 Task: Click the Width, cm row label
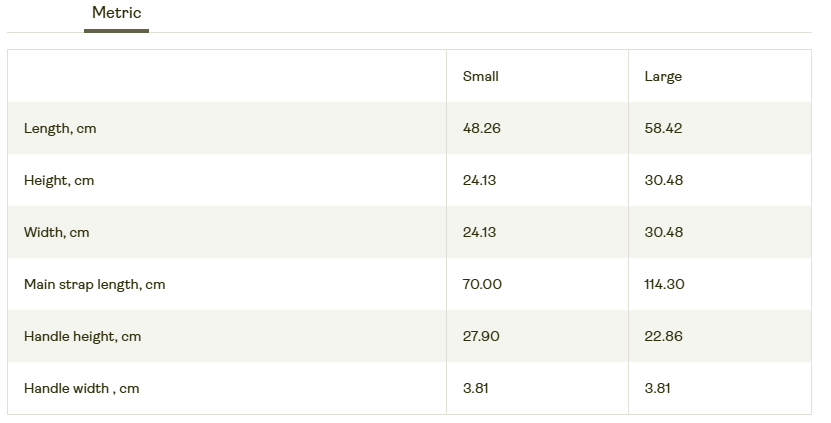pyautogui.click(x=56, y=233)
